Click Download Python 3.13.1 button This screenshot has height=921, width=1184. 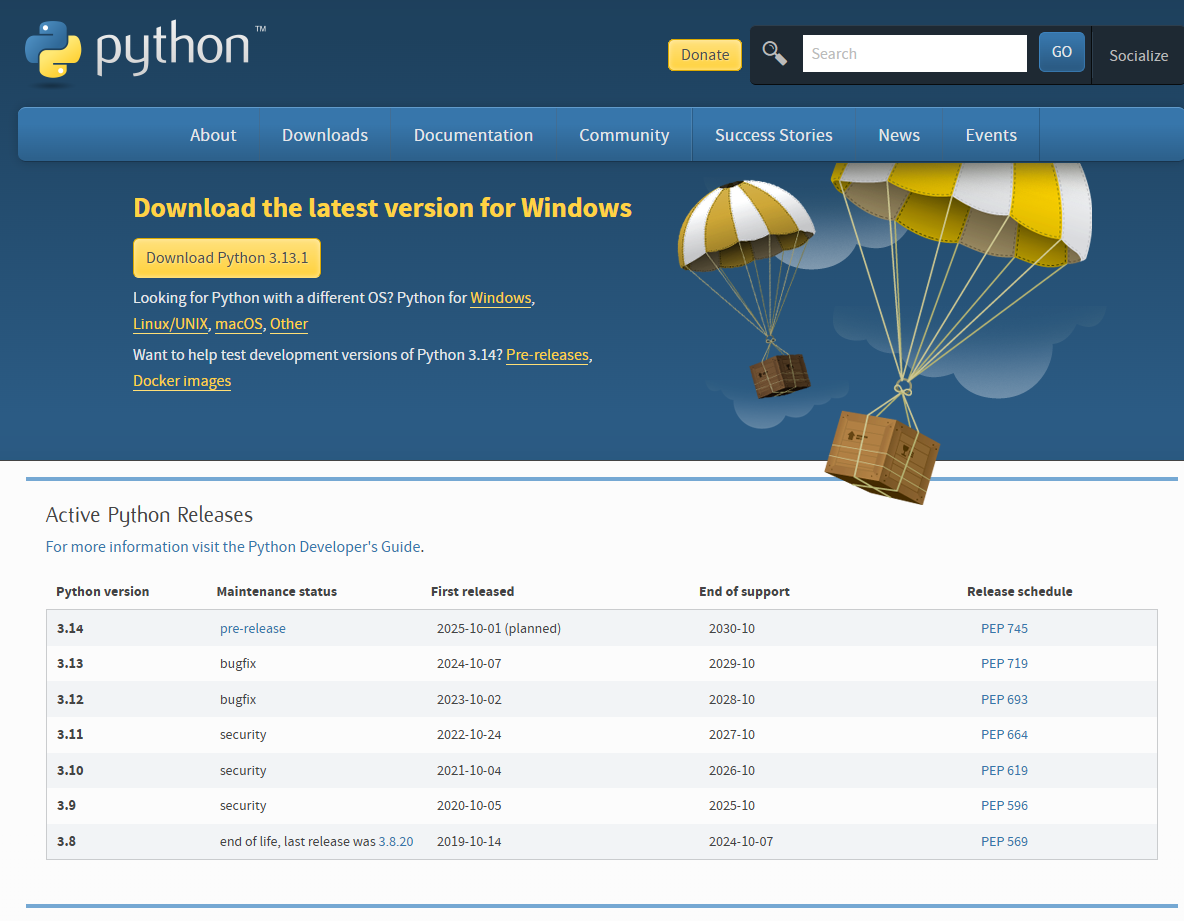[227, 258]
